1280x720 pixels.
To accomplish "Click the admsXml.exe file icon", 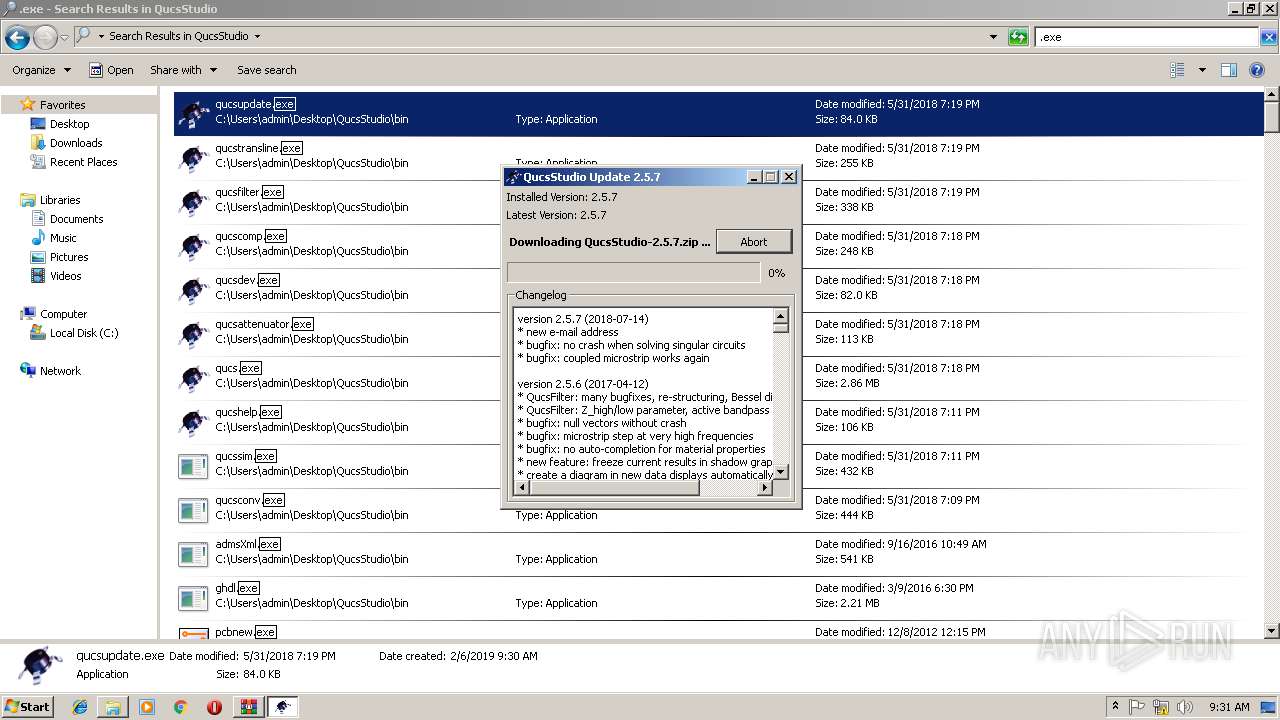I will click(193, 554).
